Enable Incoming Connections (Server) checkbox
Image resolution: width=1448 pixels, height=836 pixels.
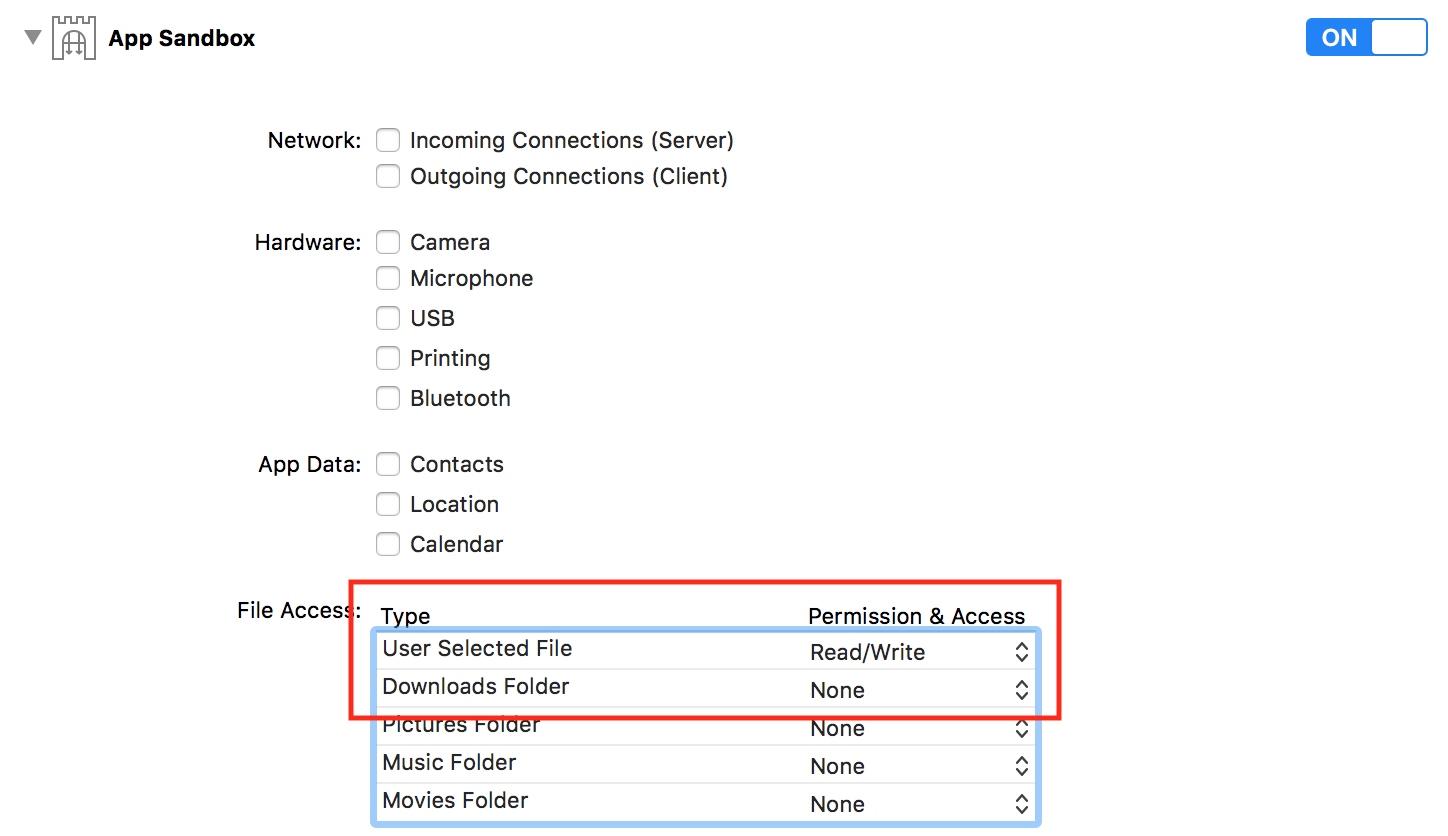388,140
